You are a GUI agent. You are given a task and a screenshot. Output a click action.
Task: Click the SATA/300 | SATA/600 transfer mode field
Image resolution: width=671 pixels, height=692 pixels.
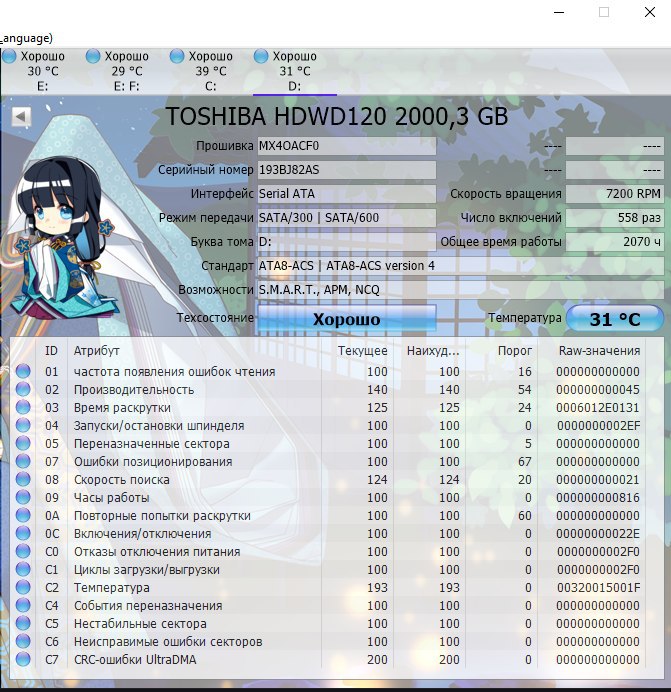pyautogui.click(x=347, y=218)
